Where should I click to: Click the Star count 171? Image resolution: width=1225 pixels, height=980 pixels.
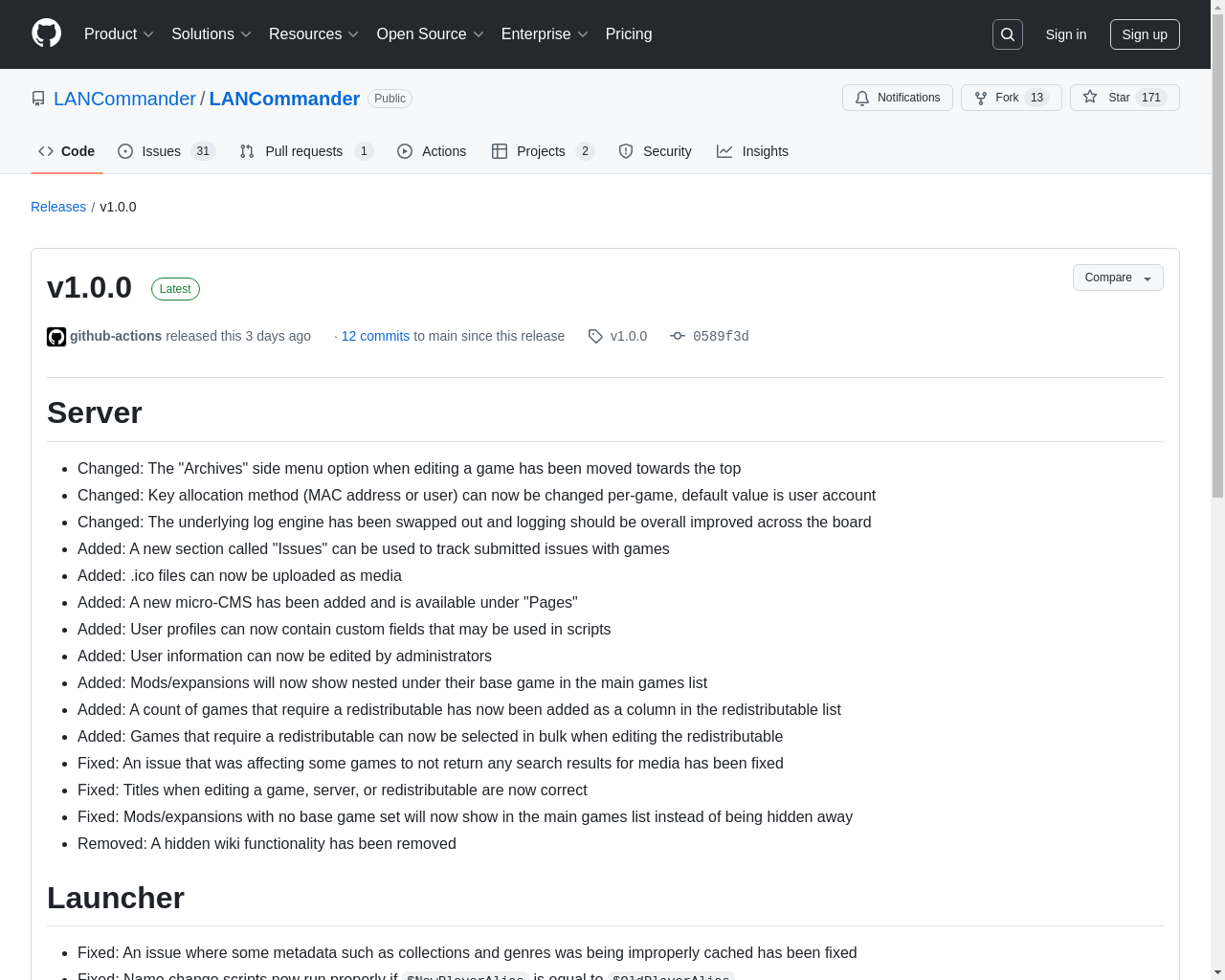click(x=1151, y=98)
